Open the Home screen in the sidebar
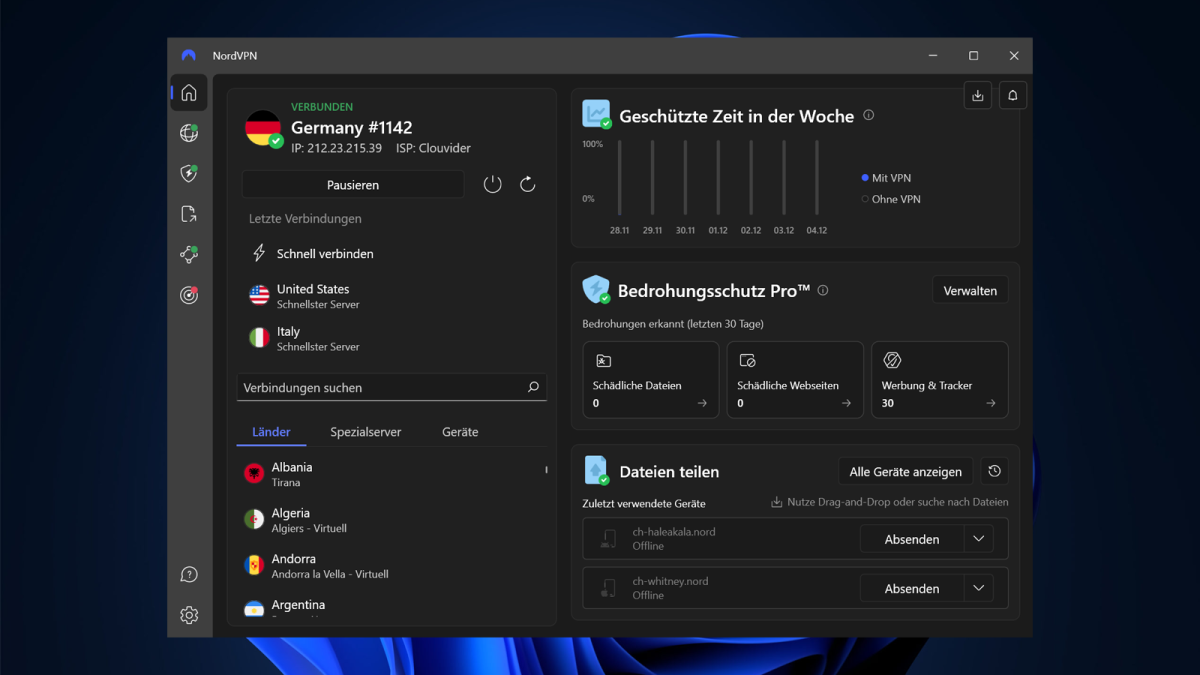Viewport: 1200px width, 675px height. coord(189,92)
